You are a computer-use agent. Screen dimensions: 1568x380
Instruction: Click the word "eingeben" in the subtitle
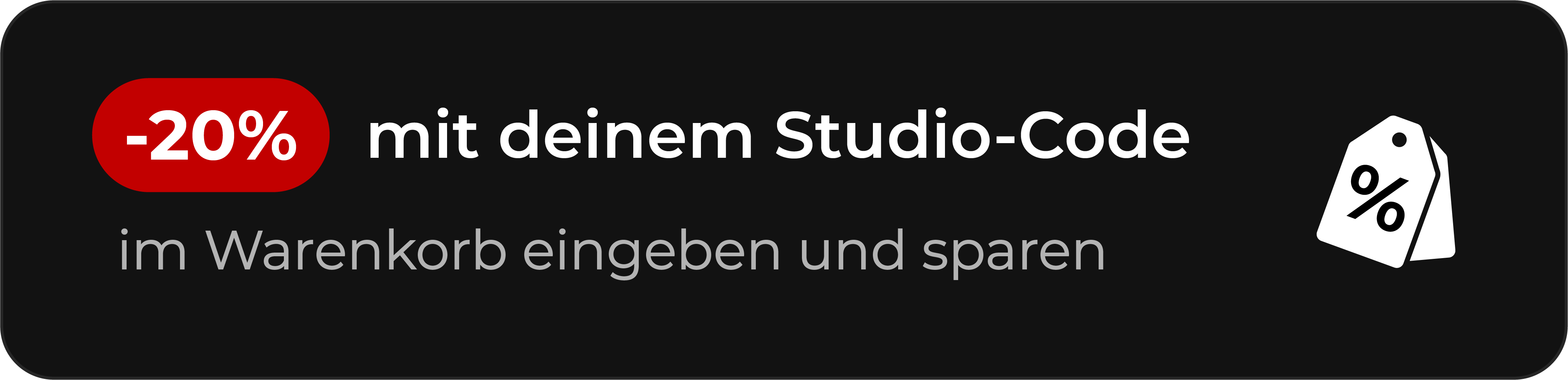point(651,253)
